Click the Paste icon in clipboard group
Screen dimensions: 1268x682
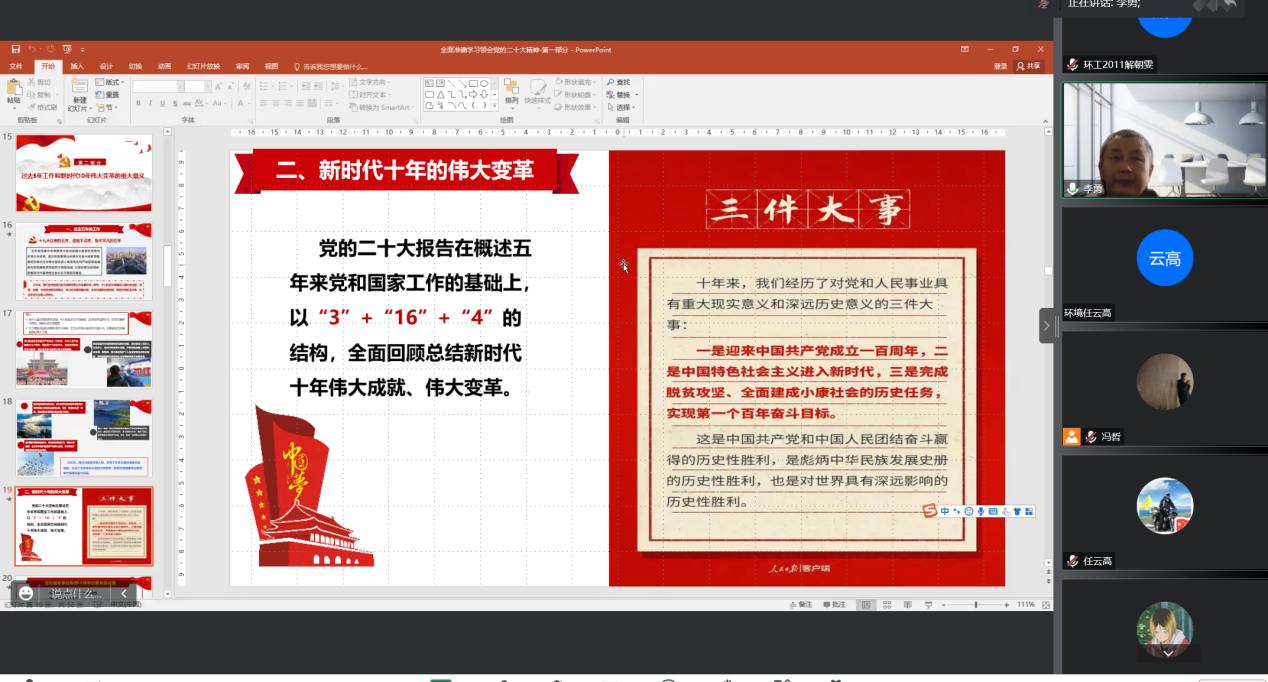click(x=14, y=90)
